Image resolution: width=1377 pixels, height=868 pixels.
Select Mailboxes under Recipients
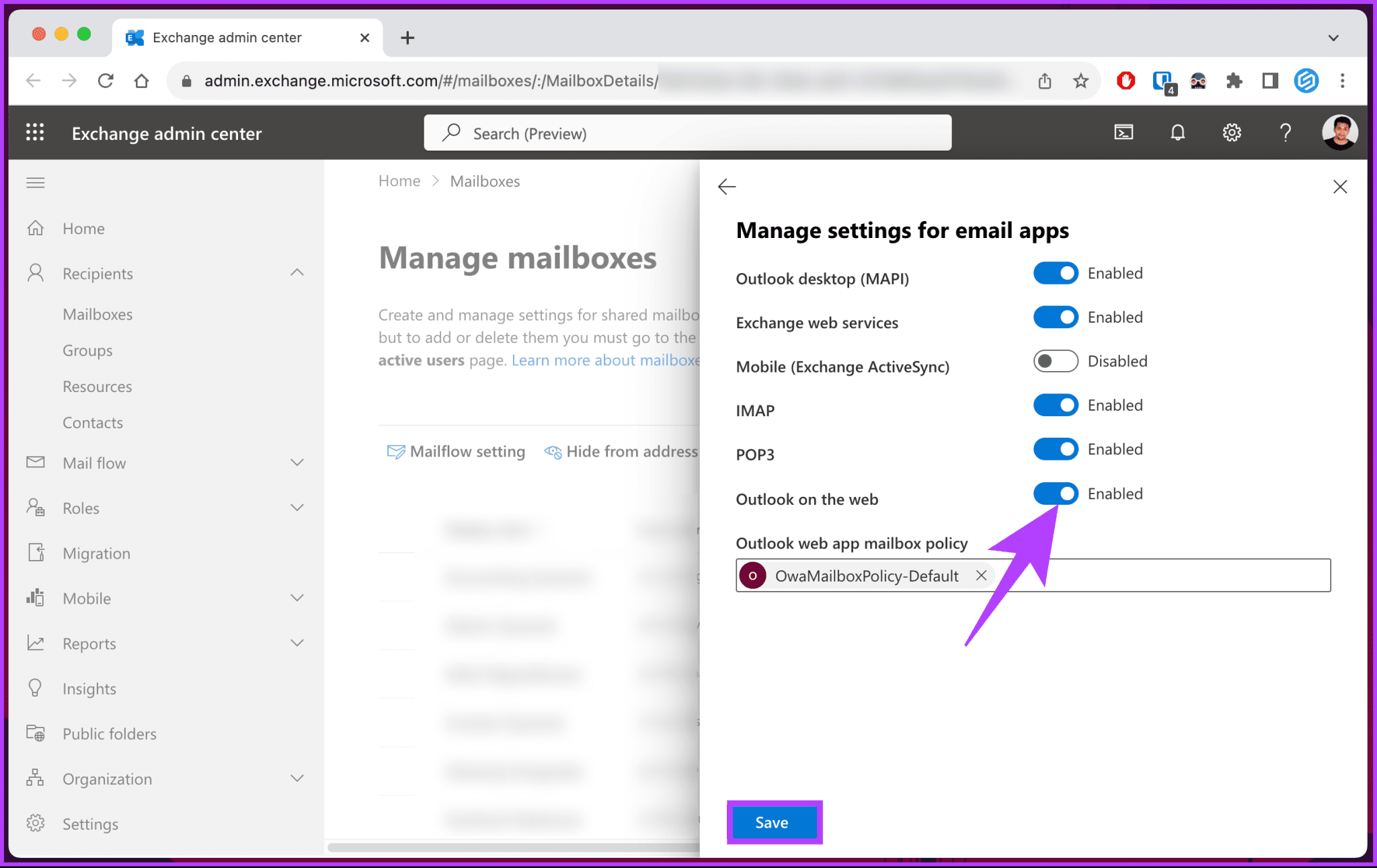coord(97,313)
